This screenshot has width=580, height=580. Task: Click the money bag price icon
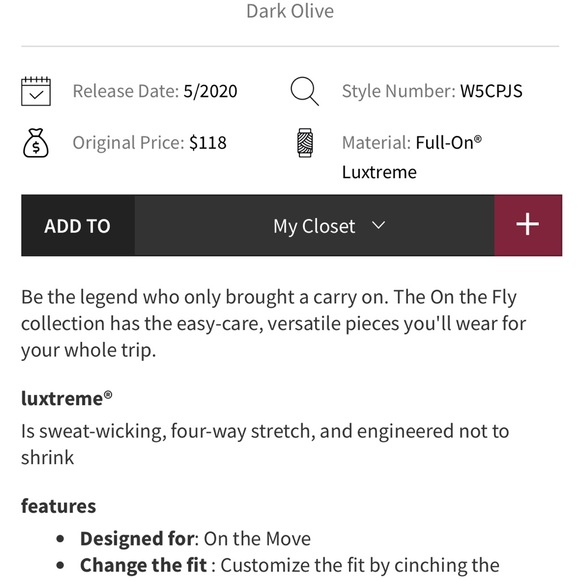tap(36, 143)
